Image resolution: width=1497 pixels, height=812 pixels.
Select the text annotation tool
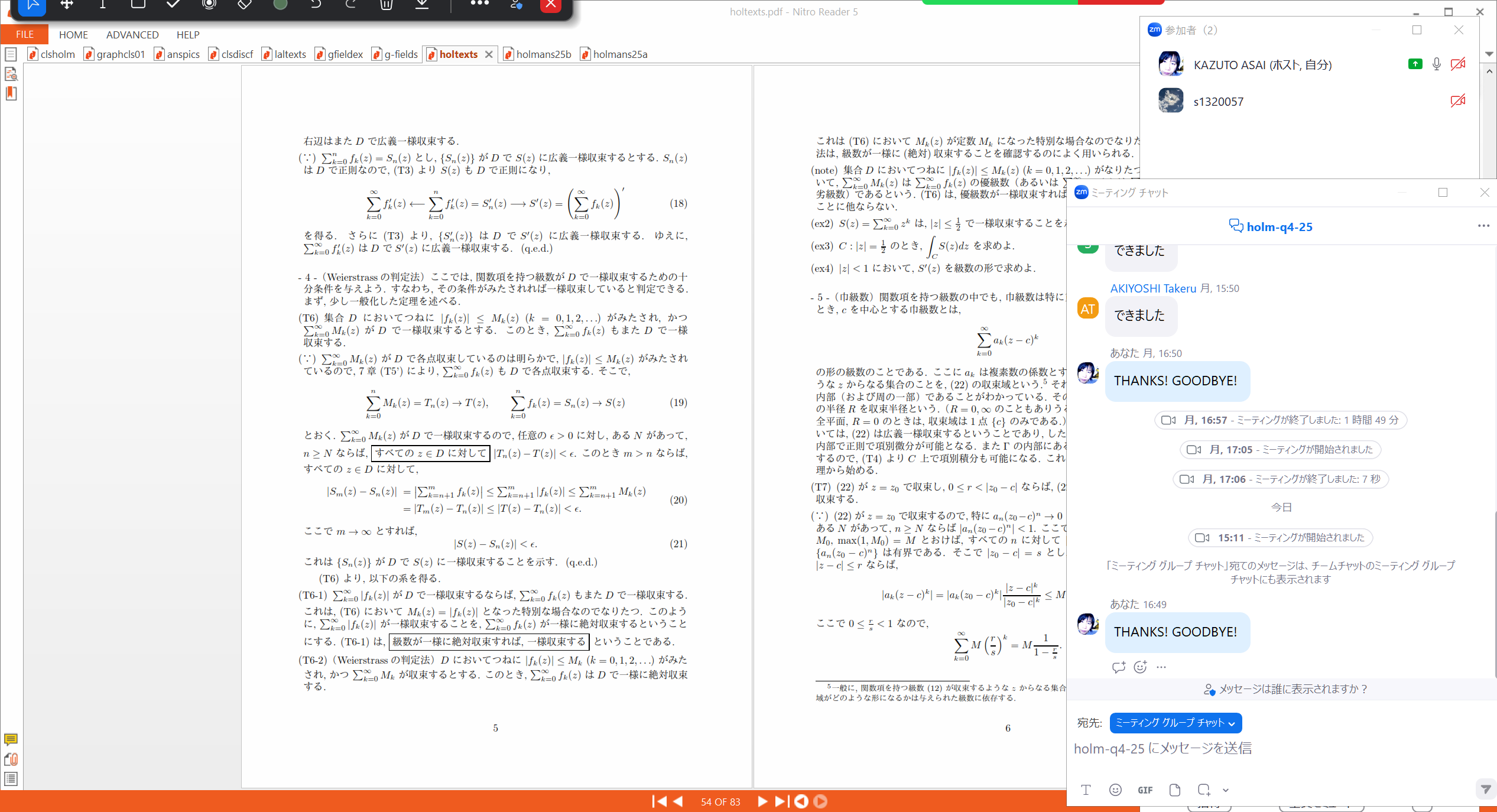102,5
